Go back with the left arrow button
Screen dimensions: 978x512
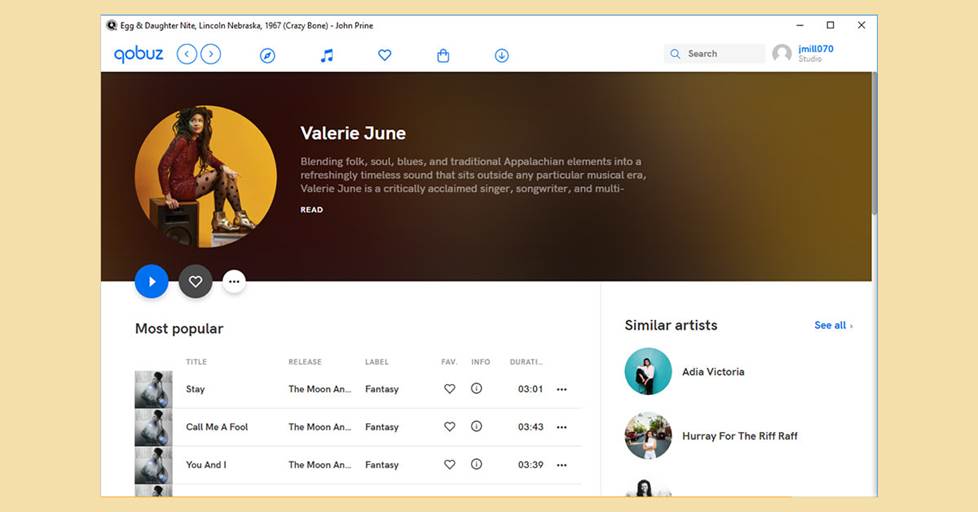click(x=186, y=54)
